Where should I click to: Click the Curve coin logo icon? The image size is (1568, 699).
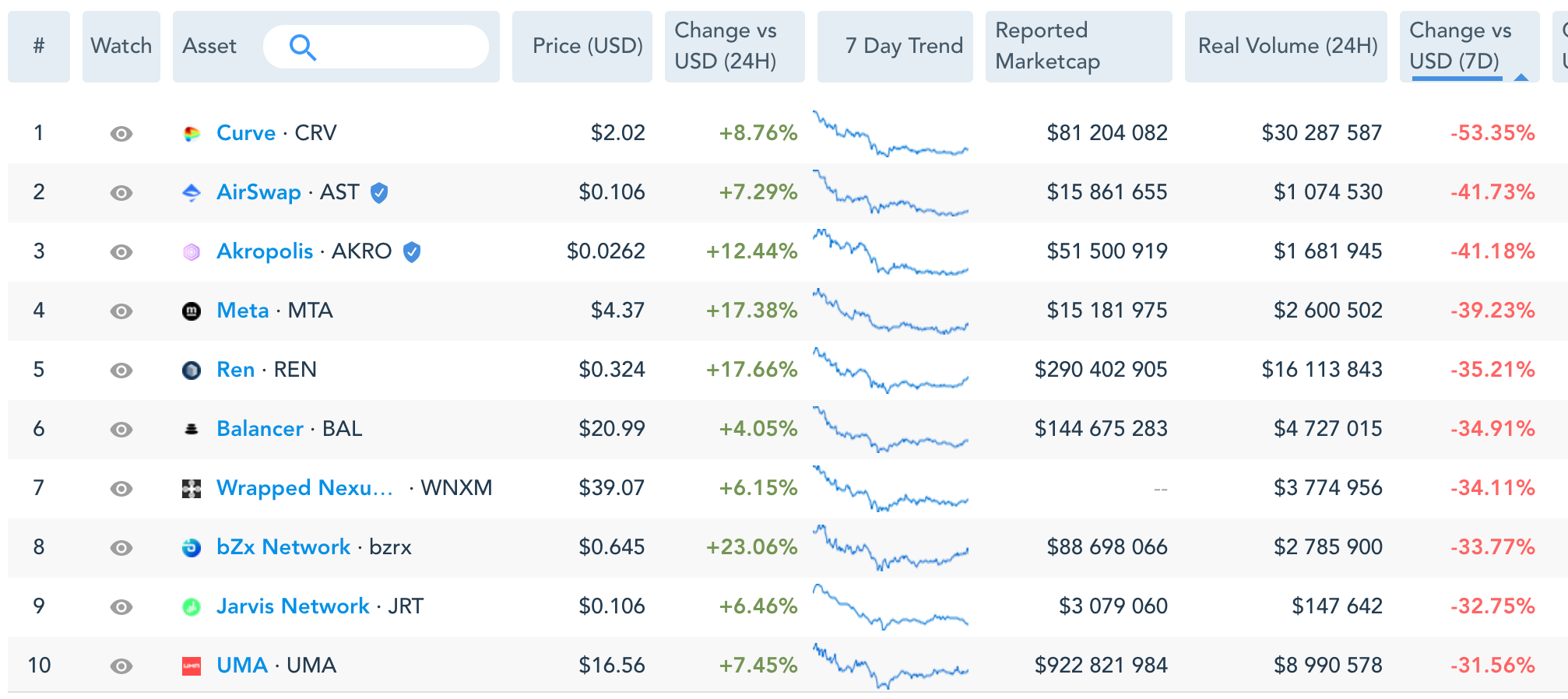(192, 134)
